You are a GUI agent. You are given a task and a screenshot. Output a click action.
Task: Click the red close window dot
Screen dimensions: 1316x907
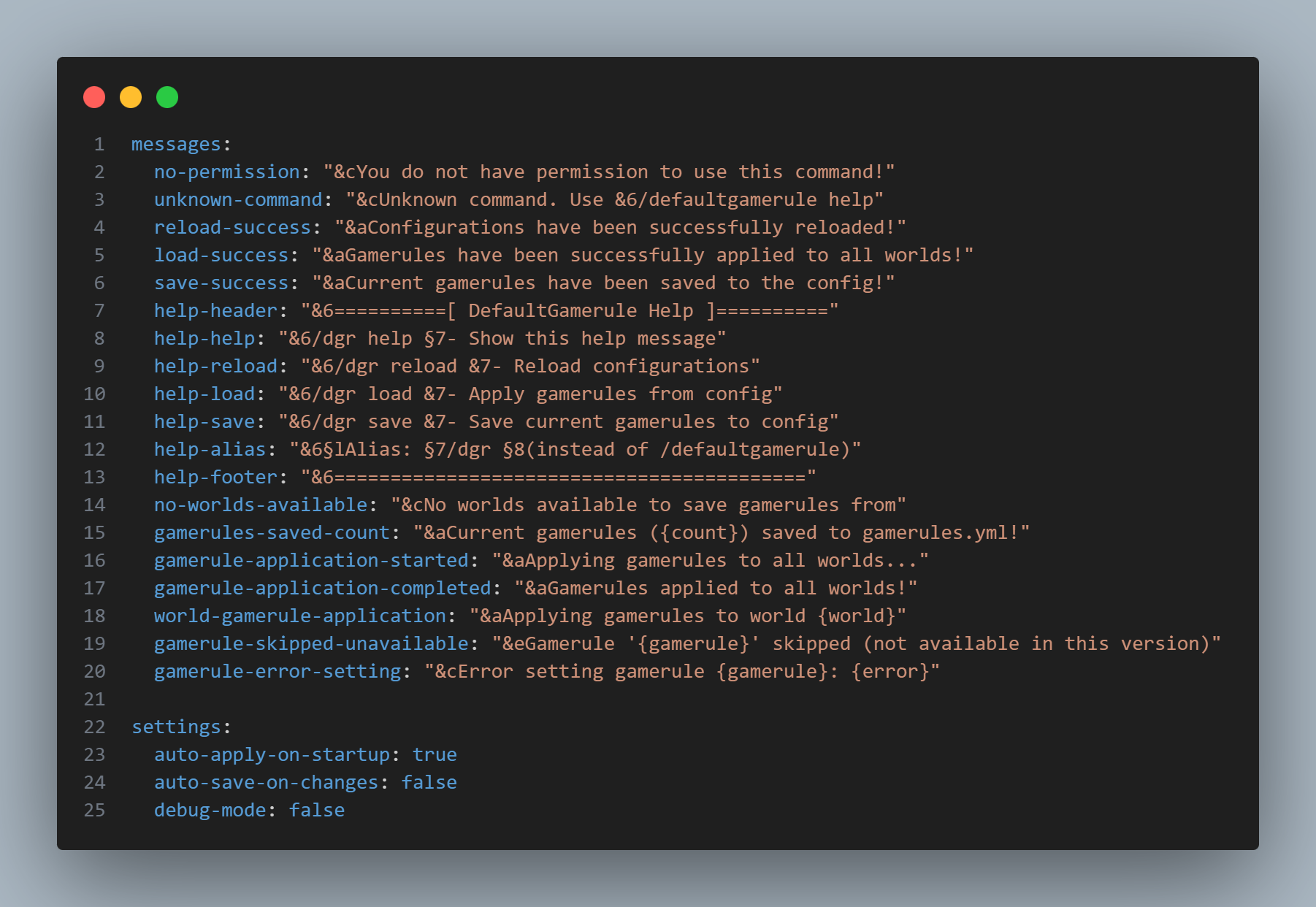pos(94,97)
